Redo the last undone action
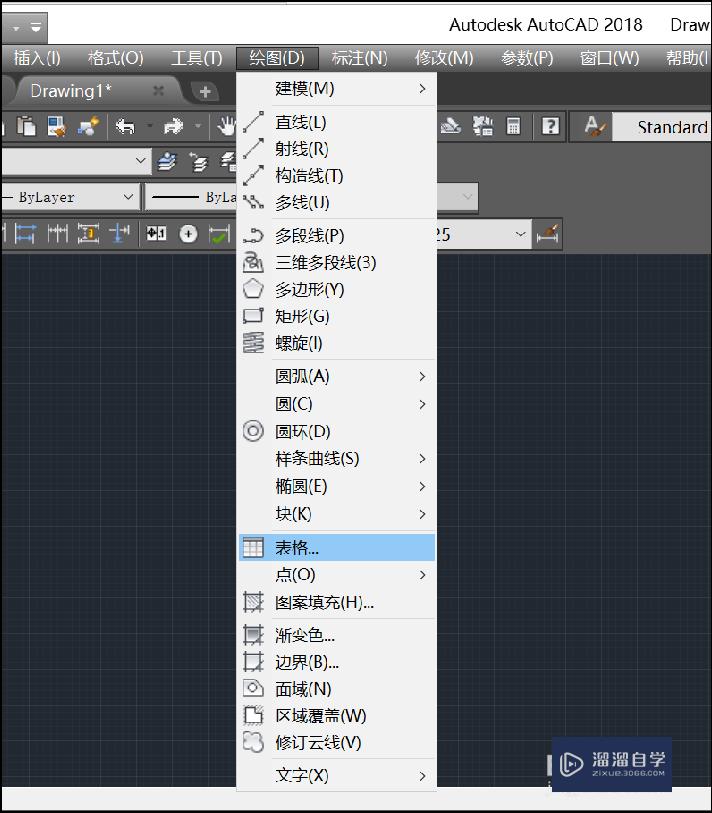Viewport: 712px width, 813px height. click(173, 126)
